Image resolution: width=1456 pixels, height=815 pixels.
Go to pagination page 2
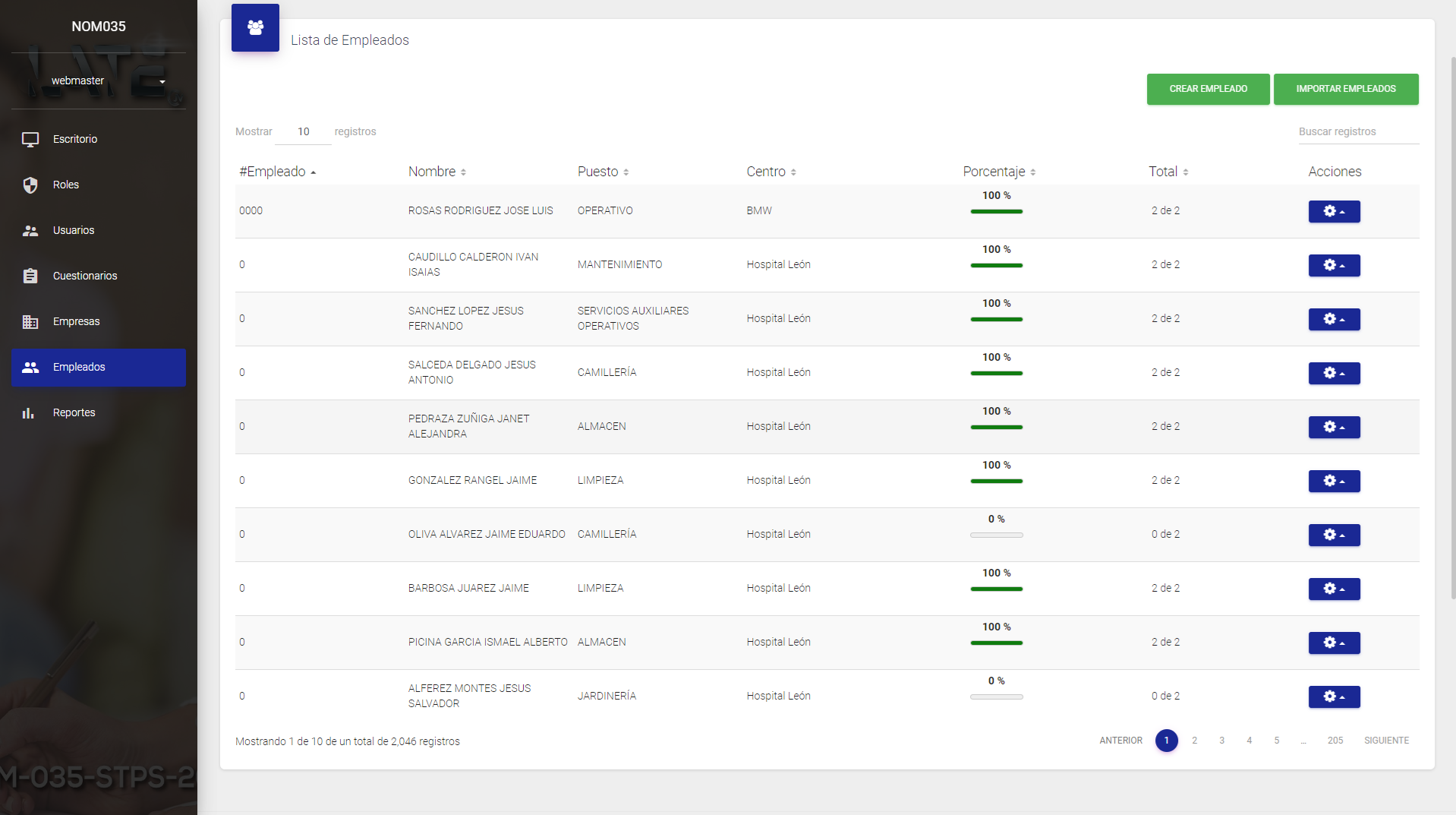[x=1194, y=741]
